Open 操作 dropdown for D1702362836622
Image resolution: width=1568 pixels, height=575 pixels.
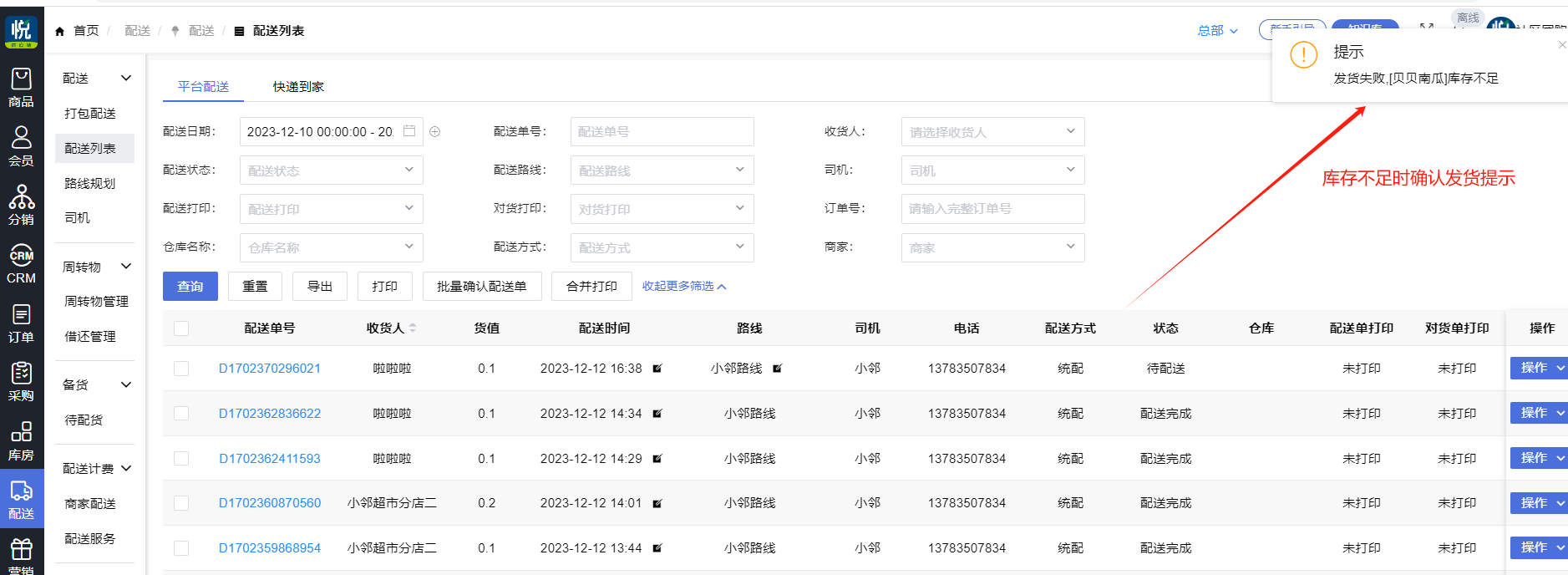coord(1539,413)
